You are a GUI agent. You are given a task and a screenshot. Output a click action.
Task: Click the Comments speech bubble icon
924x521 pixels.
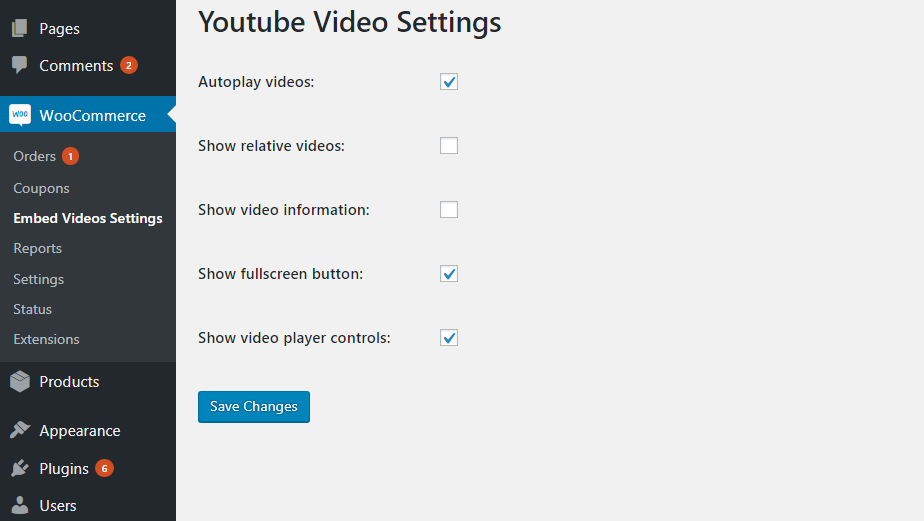pos(20,65)
